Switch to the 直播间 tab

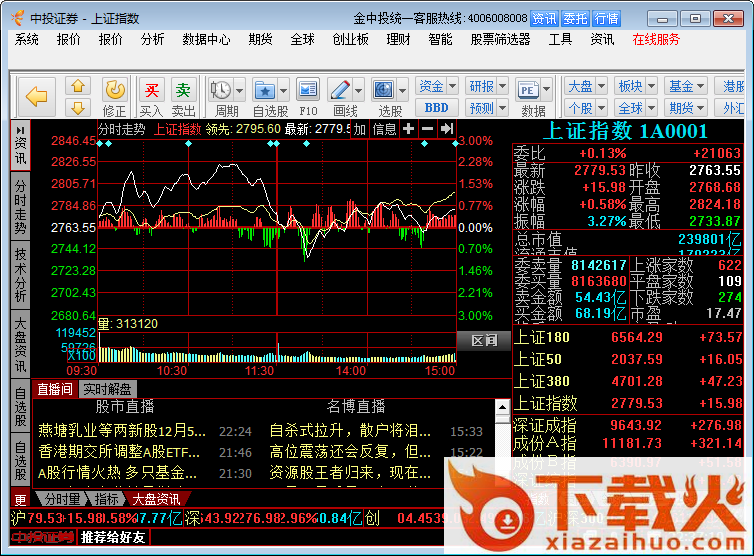(x=55, y=389)
